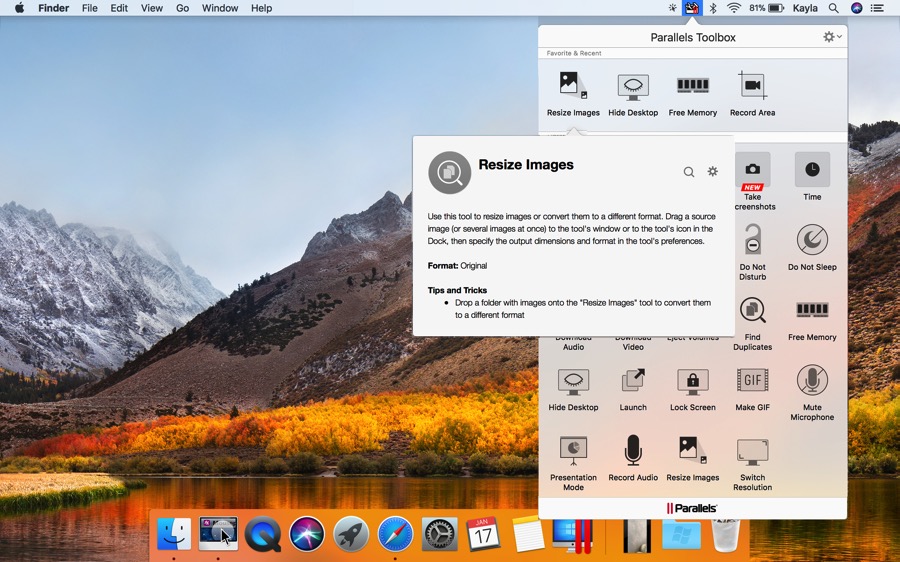Launch Siri from the Dock

pos(307,534)
